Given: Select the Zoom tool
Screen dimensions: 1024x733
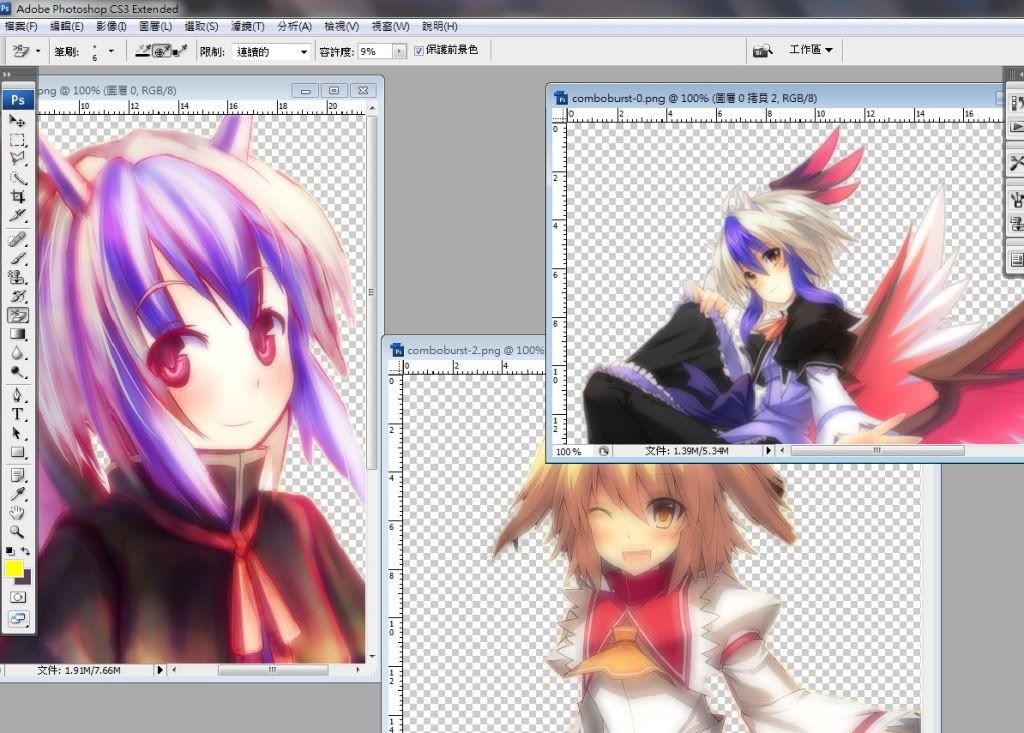Looking at the screenshot, I should (x=17, y=532).
